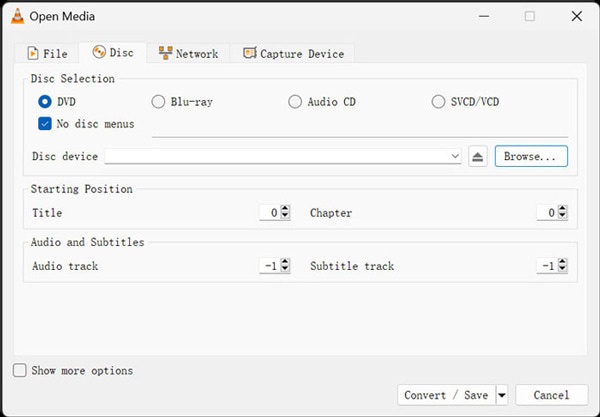
Task: Minimize the Open Media window
Action: [x=484, y=16]
